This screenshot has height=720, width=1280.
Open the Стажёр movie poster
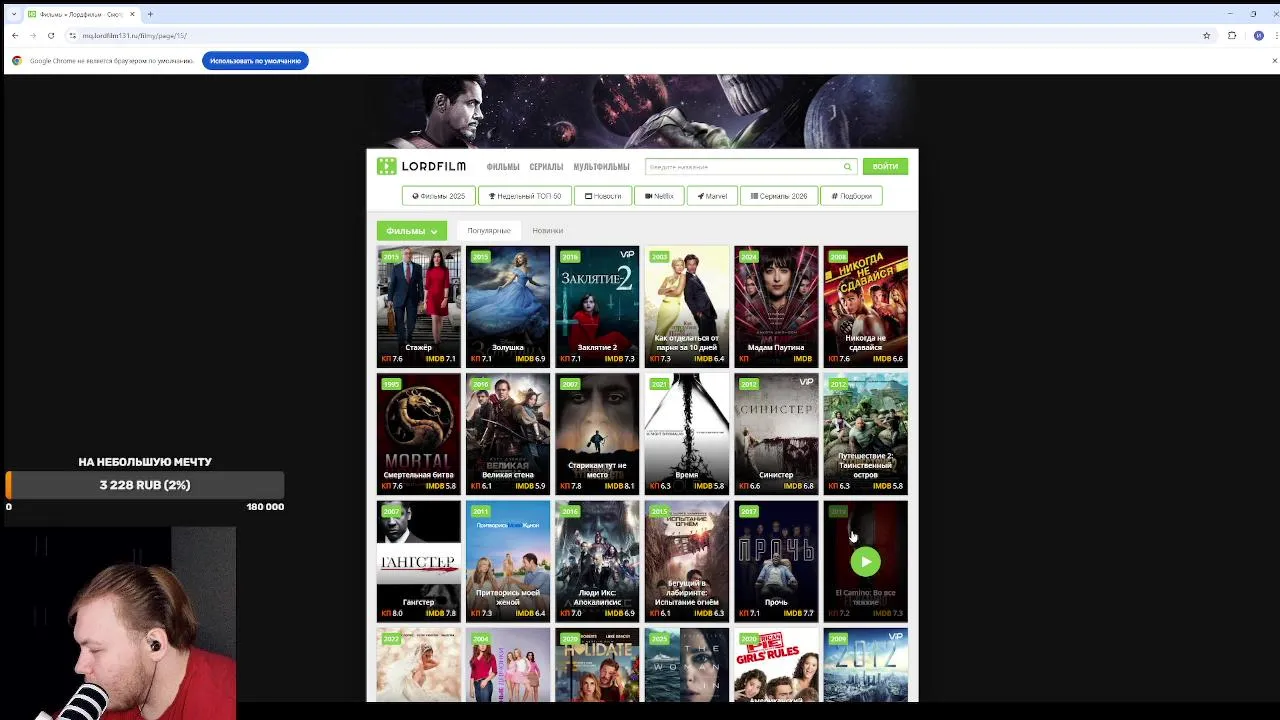click(x=419, y=306)
